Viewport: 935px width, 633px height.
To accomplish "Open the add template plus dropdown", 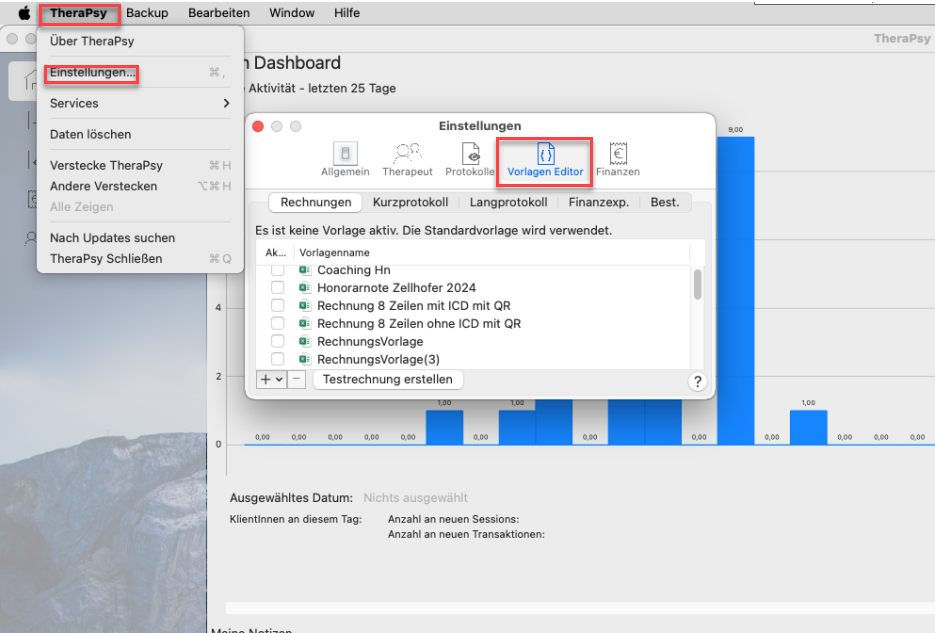I will 271,379.
